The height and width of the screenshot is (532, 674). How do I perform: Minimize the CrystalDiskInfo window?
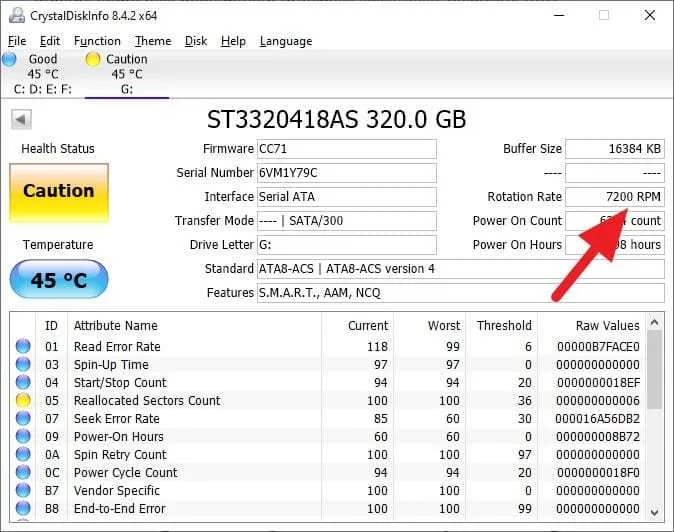click(559, 15)
